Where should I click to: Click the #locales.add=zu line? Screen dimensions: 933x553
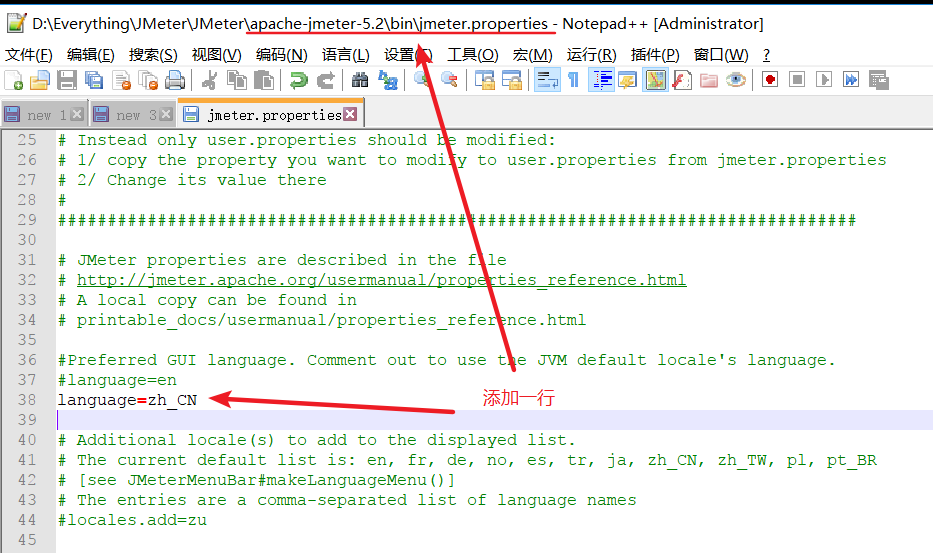click(x=132, y=520)
